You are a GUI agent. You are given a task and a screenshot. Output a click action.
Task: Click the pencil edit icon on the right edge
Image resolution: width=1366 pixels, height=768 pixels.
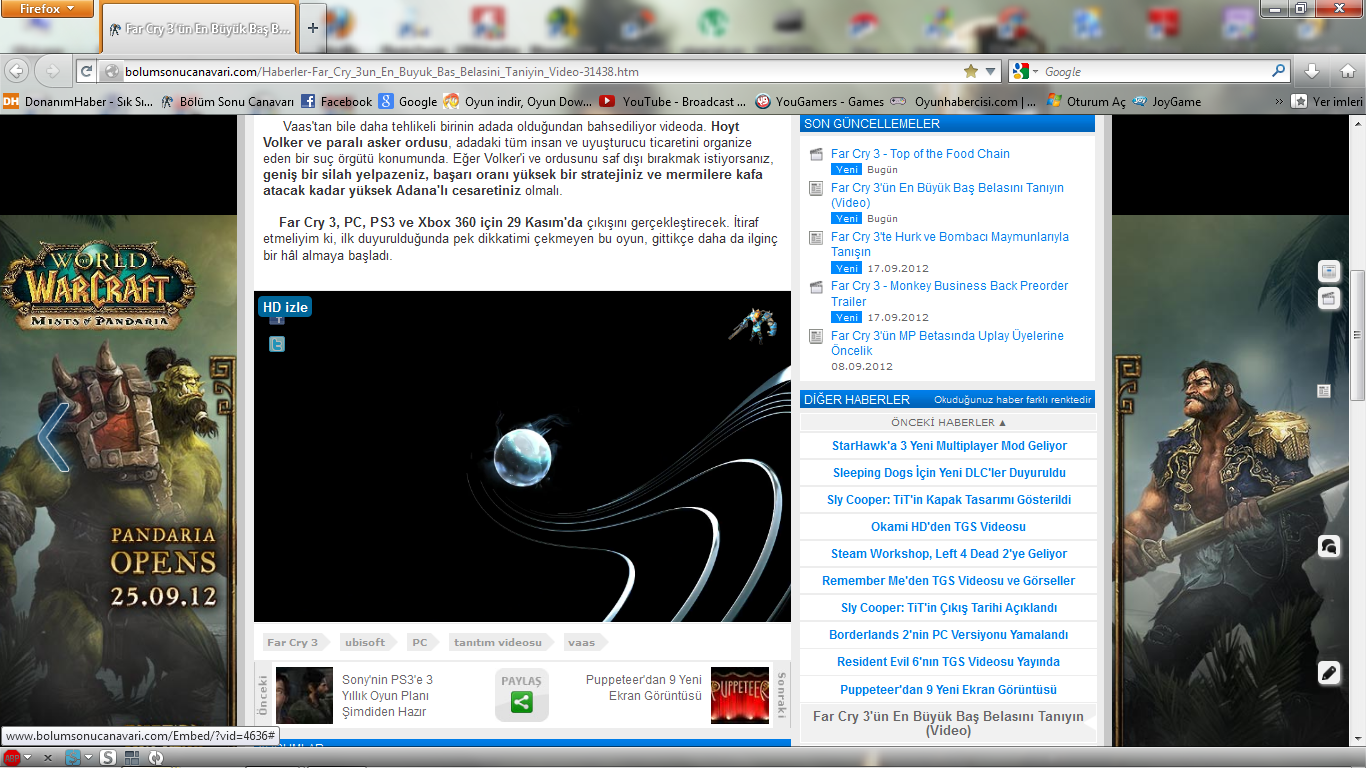(1329, 673)
